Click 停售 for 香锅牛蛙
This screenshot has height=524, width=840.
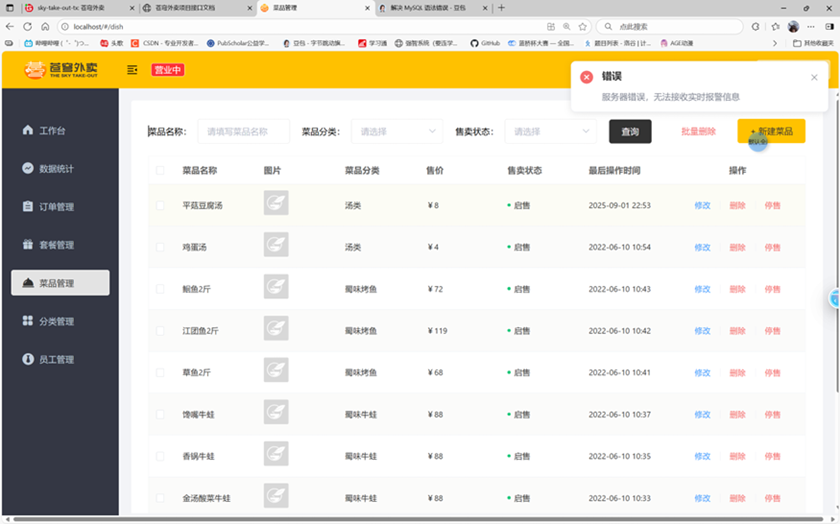click(x=772, y=456)
